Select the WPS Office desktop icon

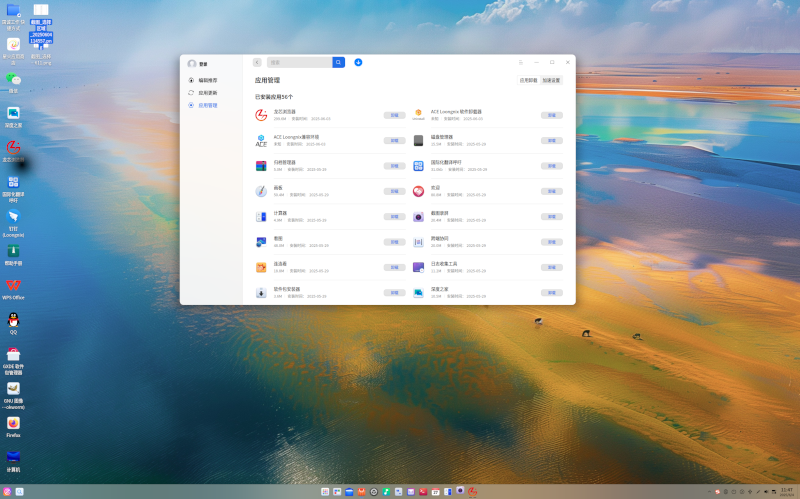pos(13,289)
